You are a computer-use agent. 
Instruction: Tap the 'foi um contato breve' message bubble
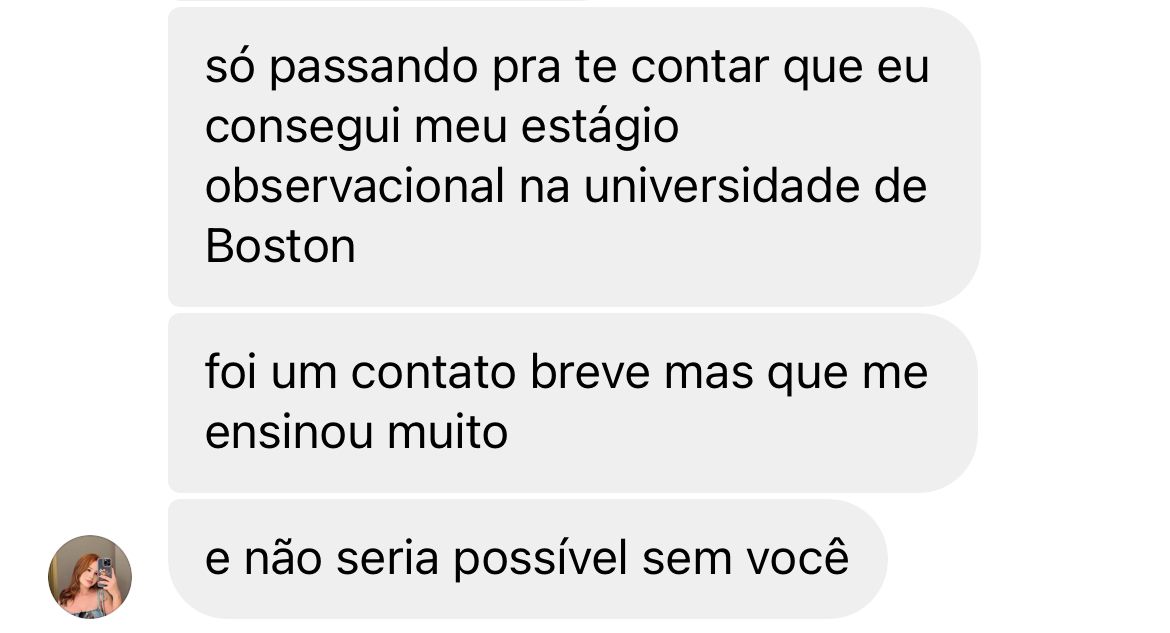click(573, 402)
